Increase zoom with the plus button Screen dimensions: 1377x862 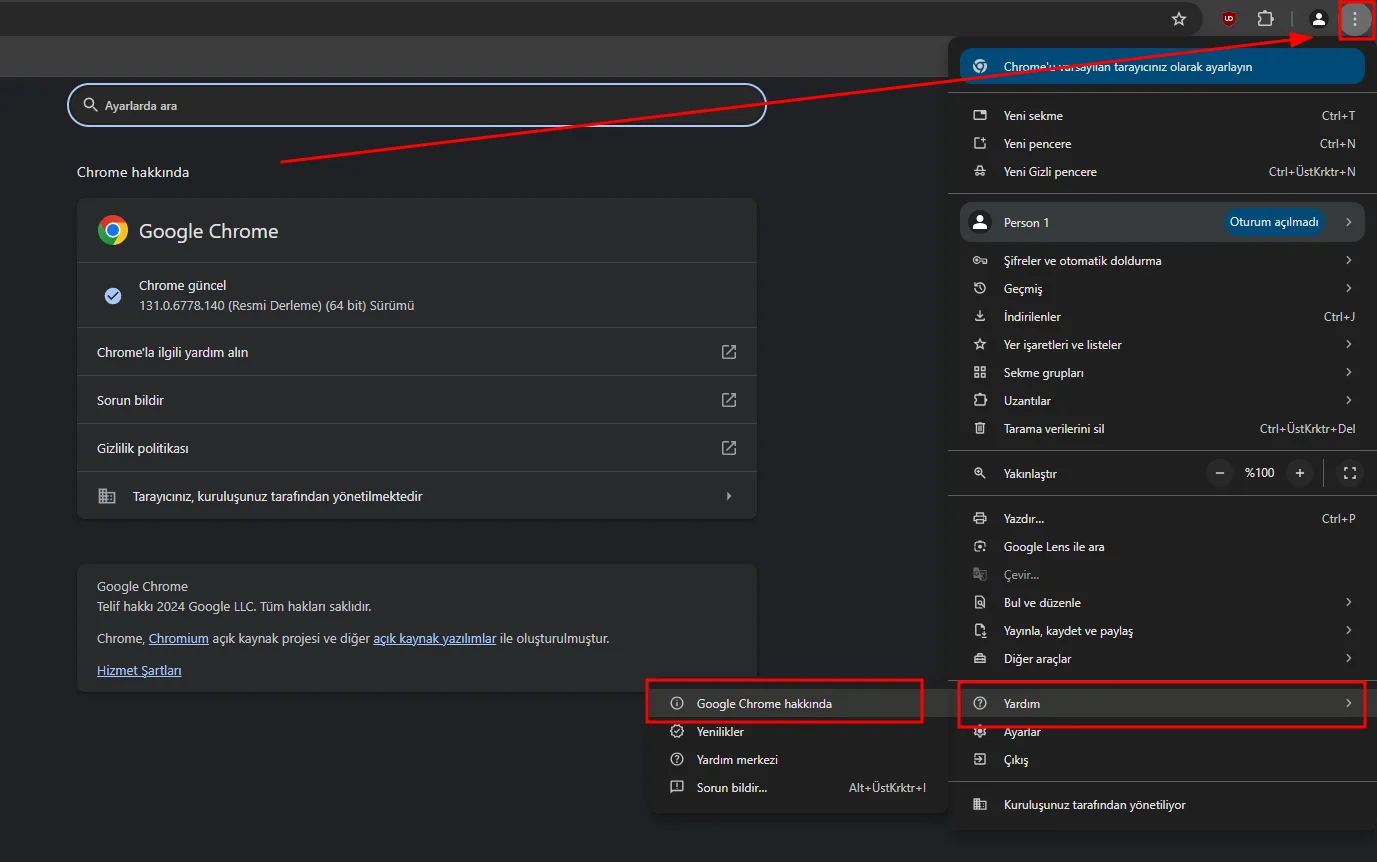click(x=1300, y=473)
